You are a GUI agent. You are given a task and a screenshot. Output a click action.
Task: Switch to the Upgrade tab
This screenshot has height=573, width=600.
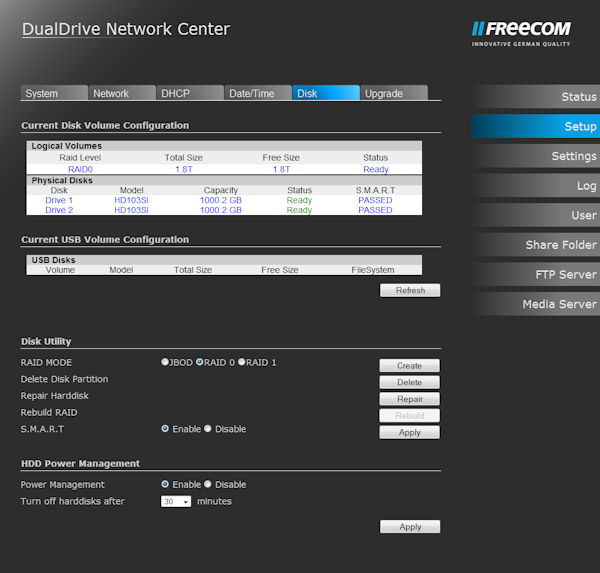[393, 93]
